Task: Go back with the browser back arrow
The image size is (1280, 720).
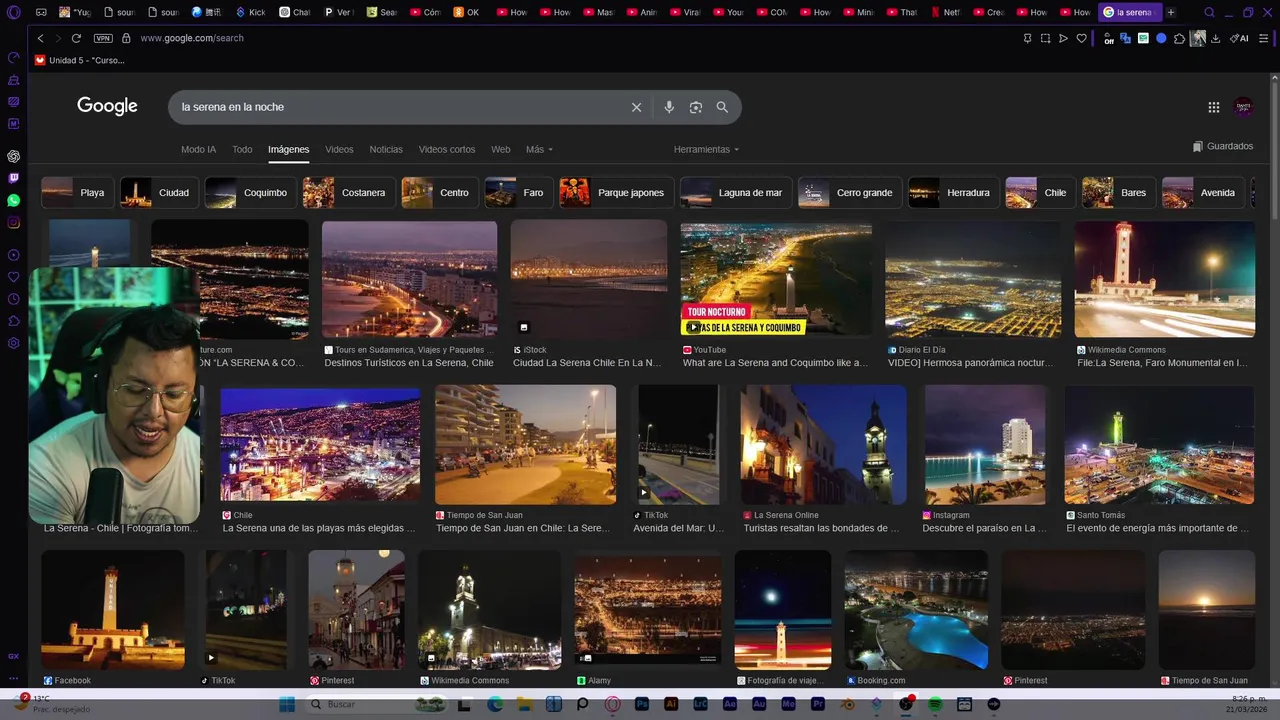Action: (40, 38)
